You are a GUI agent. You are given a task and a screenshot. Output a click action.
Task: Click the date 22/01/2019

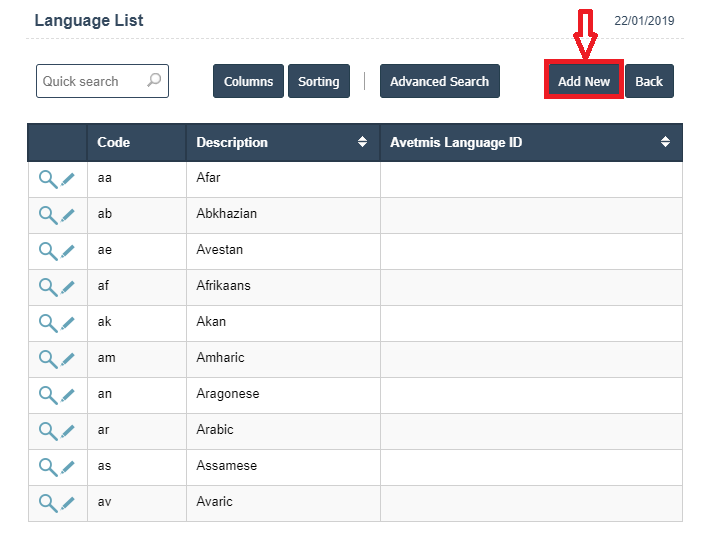(x=644, y=21)
